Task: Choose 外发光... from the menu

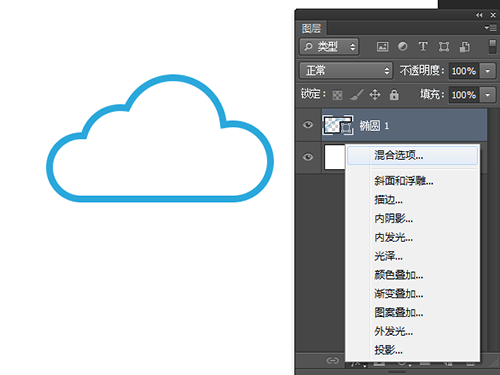Action: [413, 331]
